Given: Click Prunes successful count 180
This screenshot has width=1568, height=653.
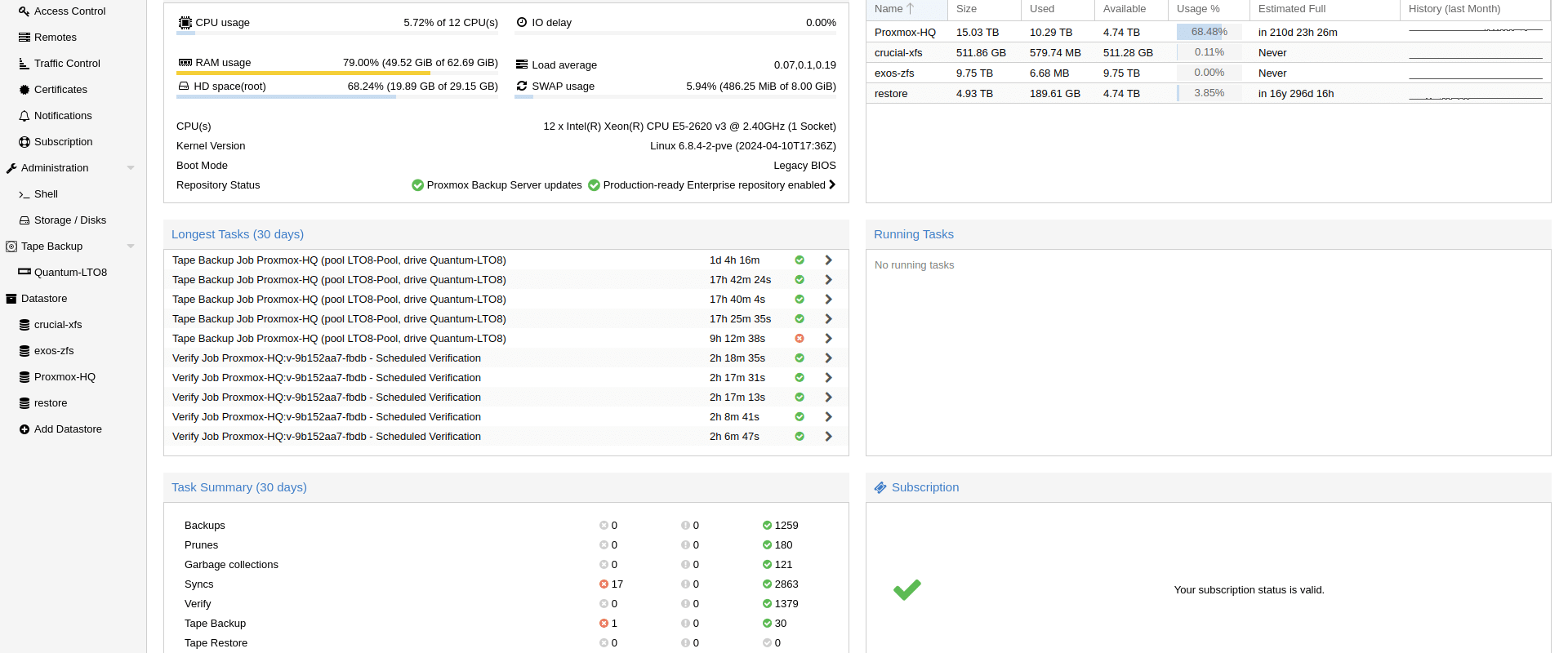Looking at the screenshot, I should (777, 545).
